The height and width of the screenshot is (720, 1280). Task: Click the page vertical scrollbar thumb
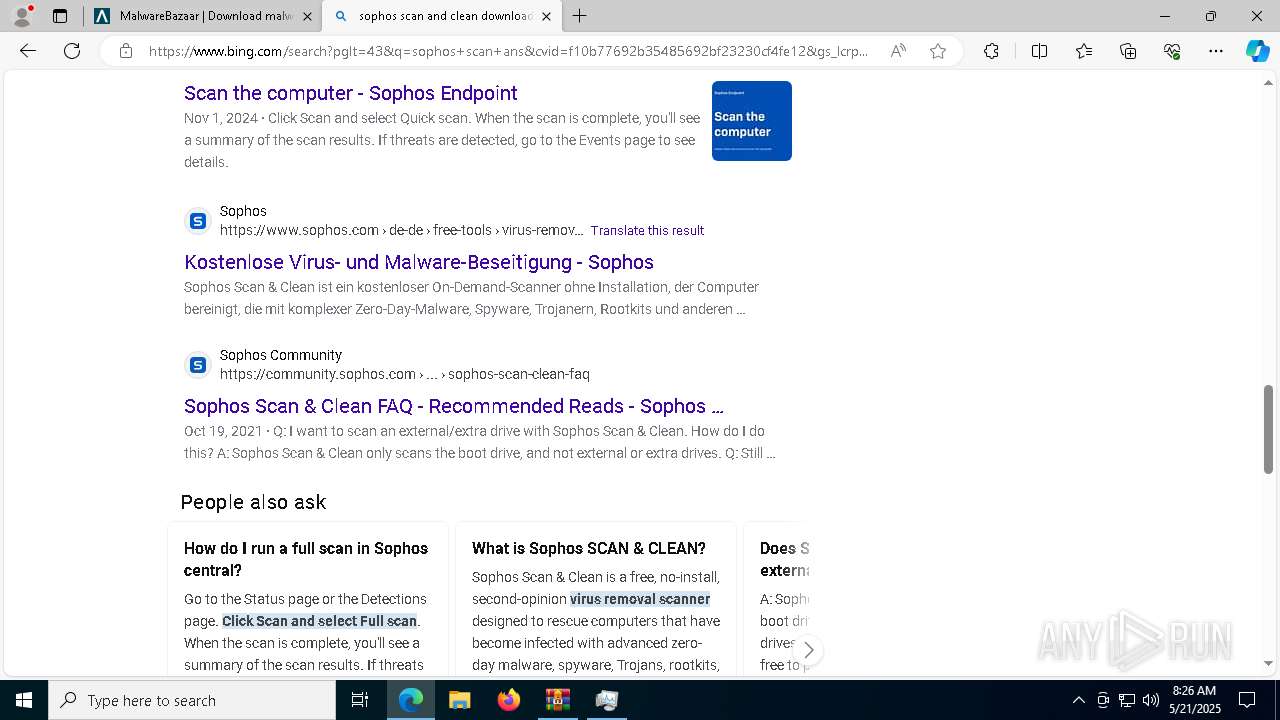[x=1269, y=429]
